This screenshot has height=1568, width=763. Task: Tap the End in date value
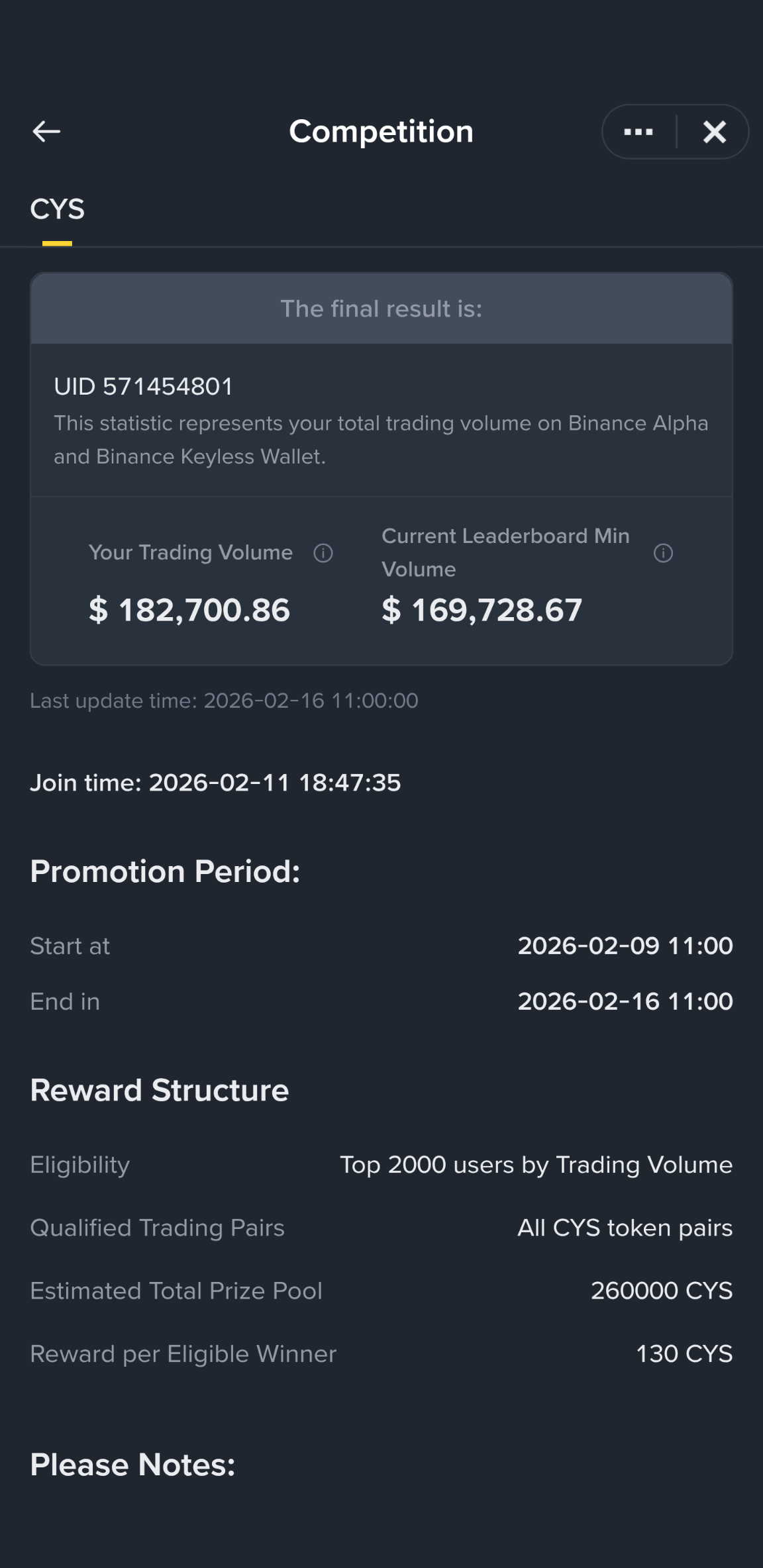[x=625, y=1001]
